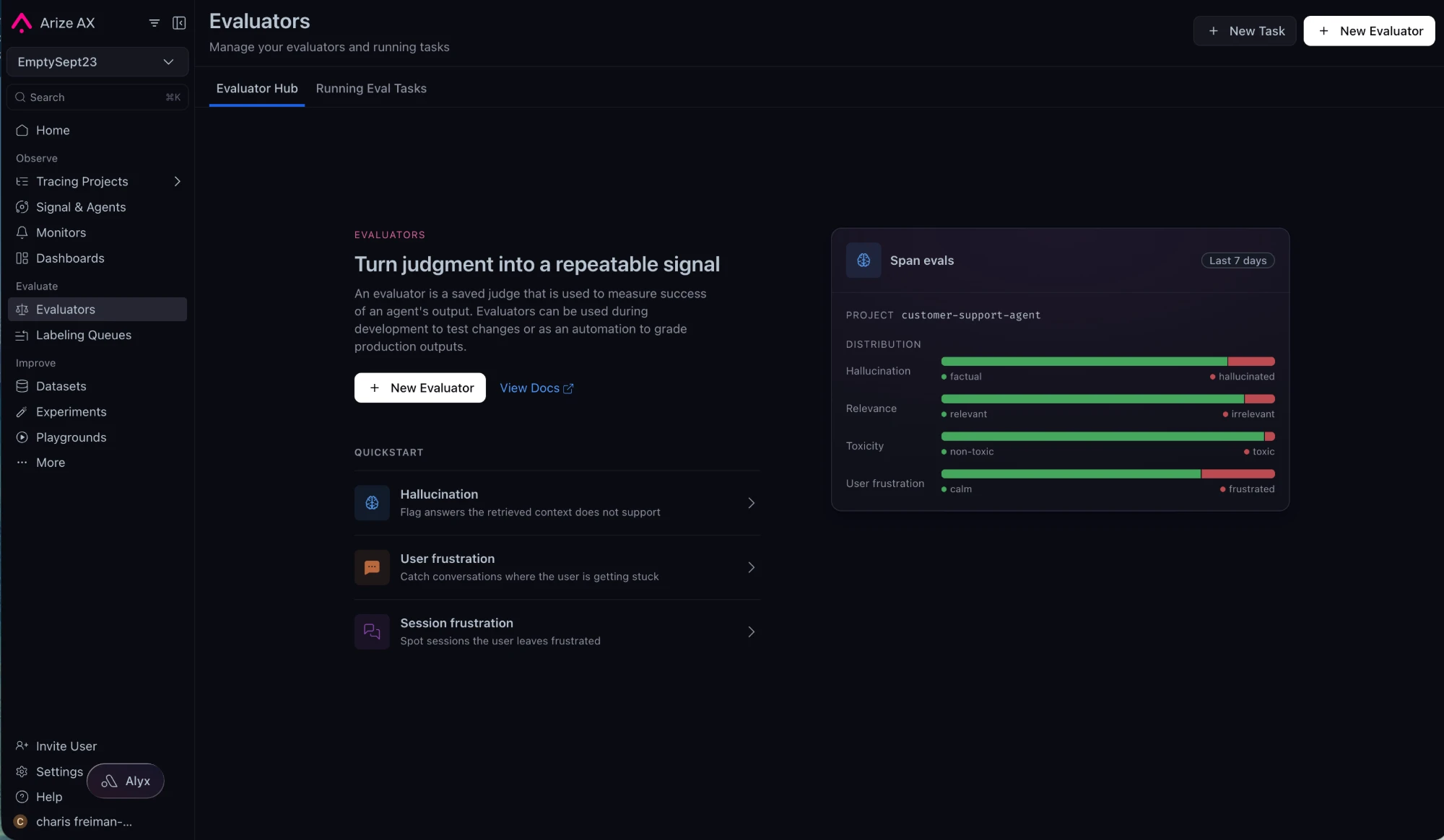
Task: Click the Tracing Projects icon
Action: pos(22,182)
